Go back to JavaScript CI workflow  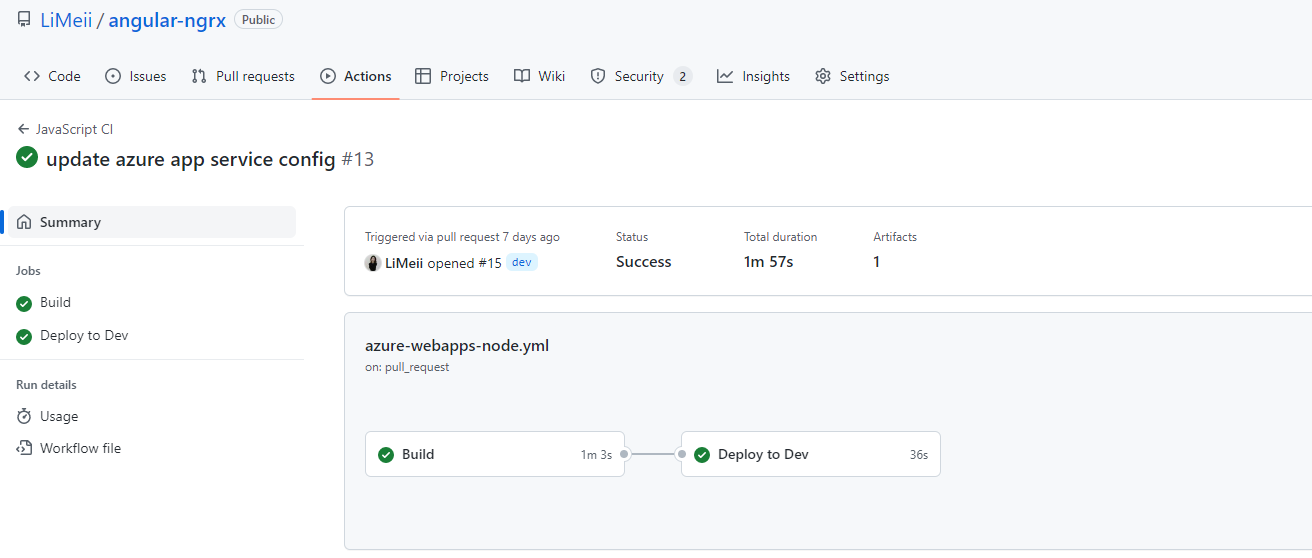point(75,129)
